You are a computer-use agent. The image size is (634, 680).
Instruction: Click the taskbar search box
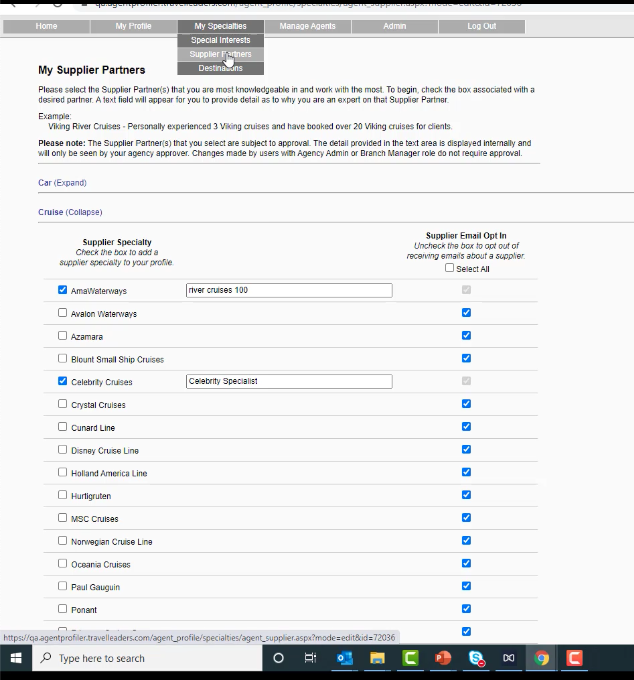147,658
